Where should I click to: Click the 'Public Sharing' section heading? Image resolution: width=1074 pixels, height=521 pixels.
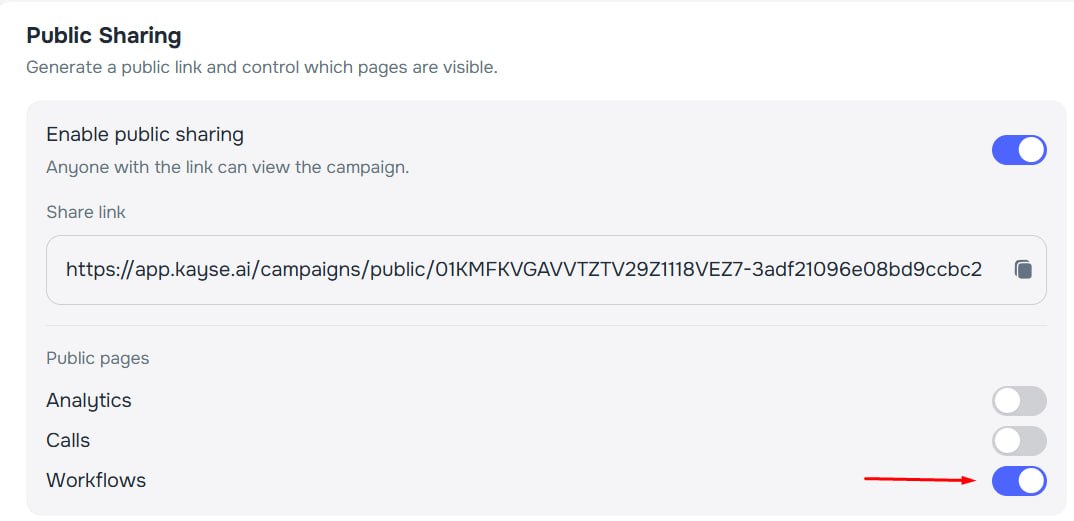click(104, 36)
